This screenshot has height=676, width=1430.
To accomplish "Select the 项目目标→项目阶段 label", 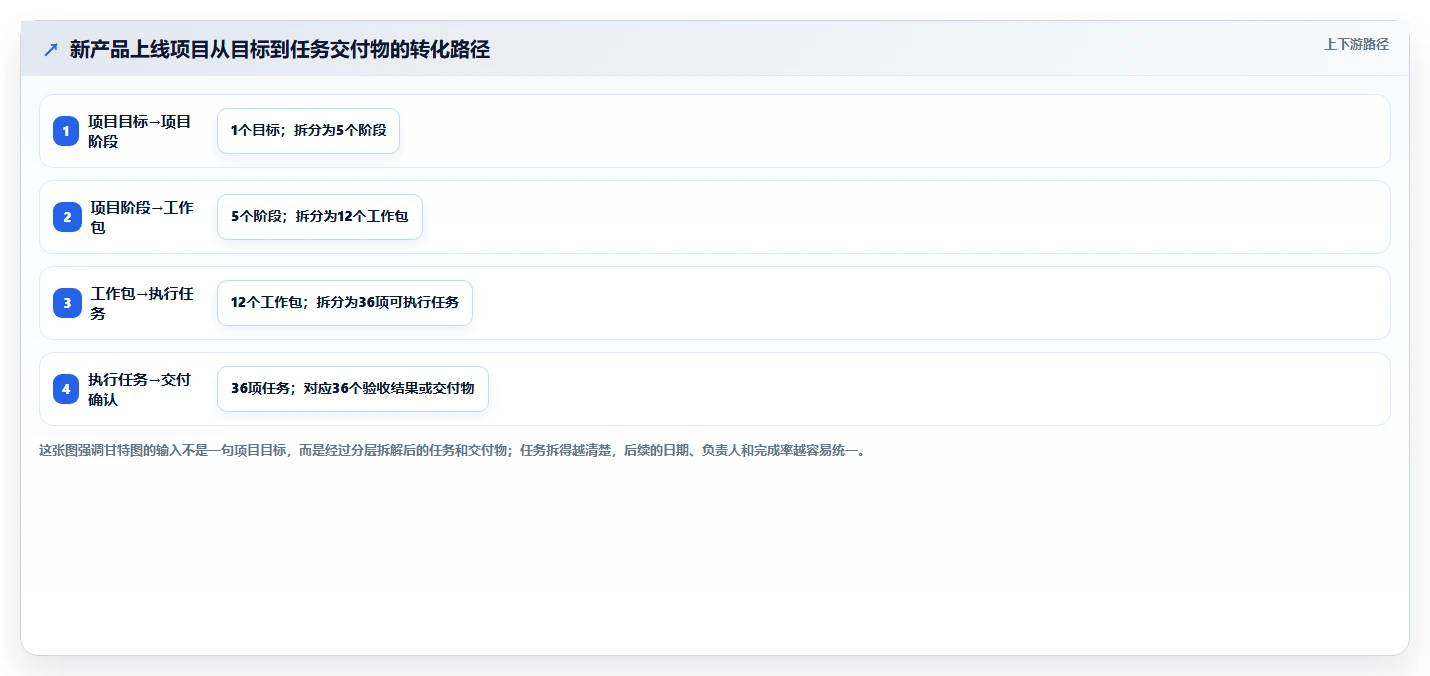I will pos(140,131).
